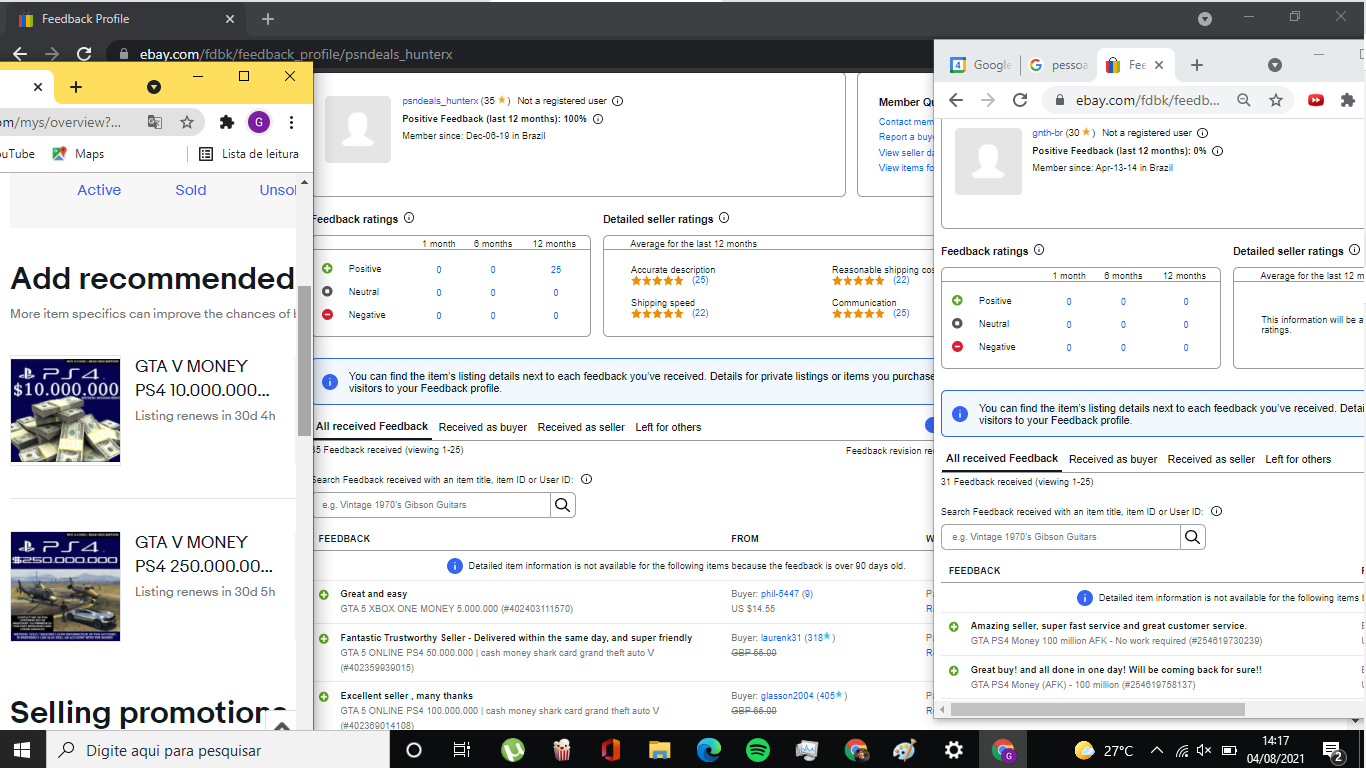The image size is (1366, 768).
Task: Open tab search dropdown in yellow Chrome window
Action: coord(154,87)
